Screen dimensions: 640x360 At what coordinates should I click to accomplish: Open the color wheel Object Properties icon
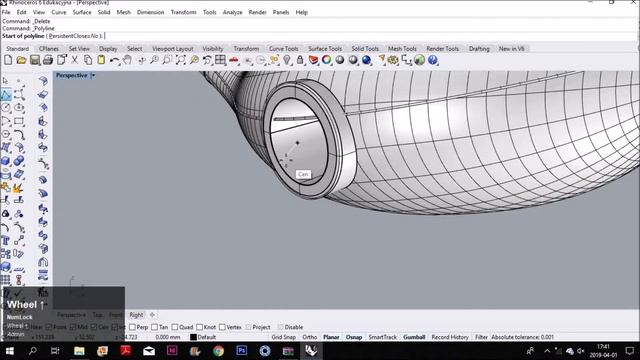click(x=327, y=60)
